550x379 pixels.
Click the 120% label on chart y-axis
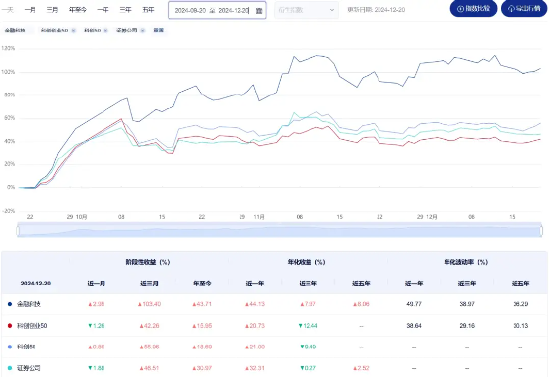click(8, 48)
